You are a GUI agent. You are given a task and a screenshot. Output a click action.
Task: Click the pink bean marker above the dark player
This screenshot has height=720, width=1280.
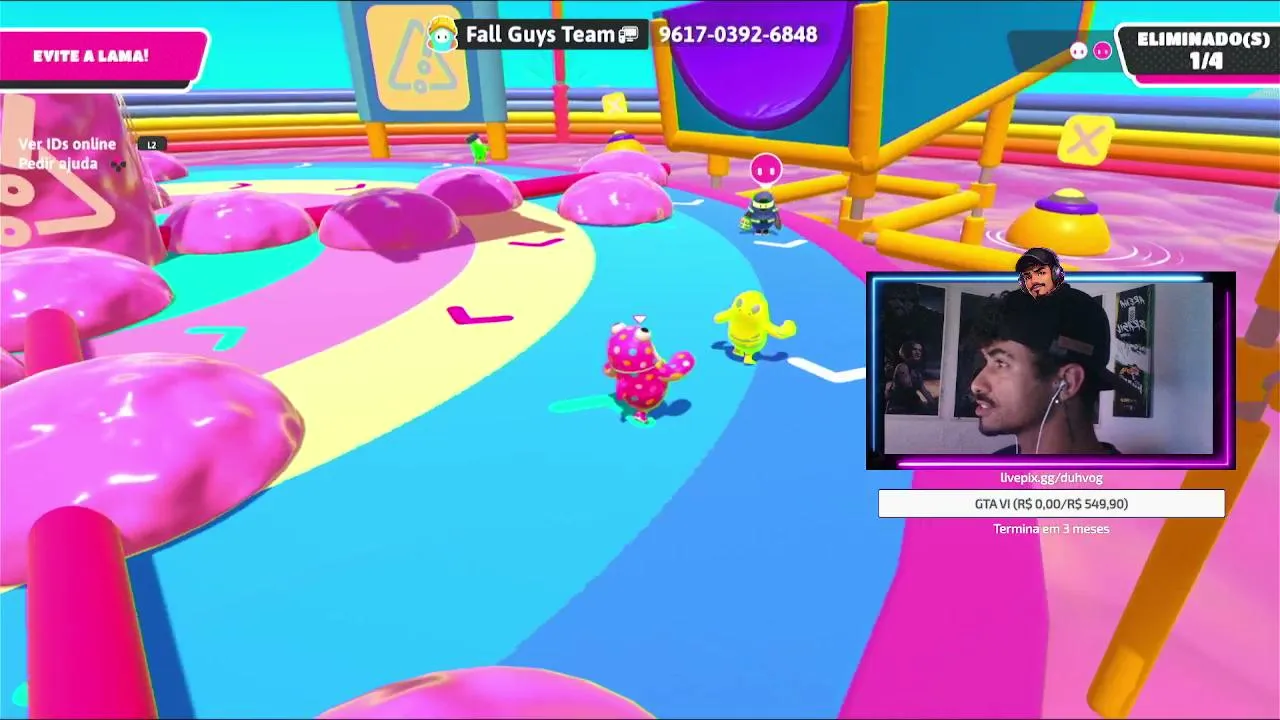point(766,170)
